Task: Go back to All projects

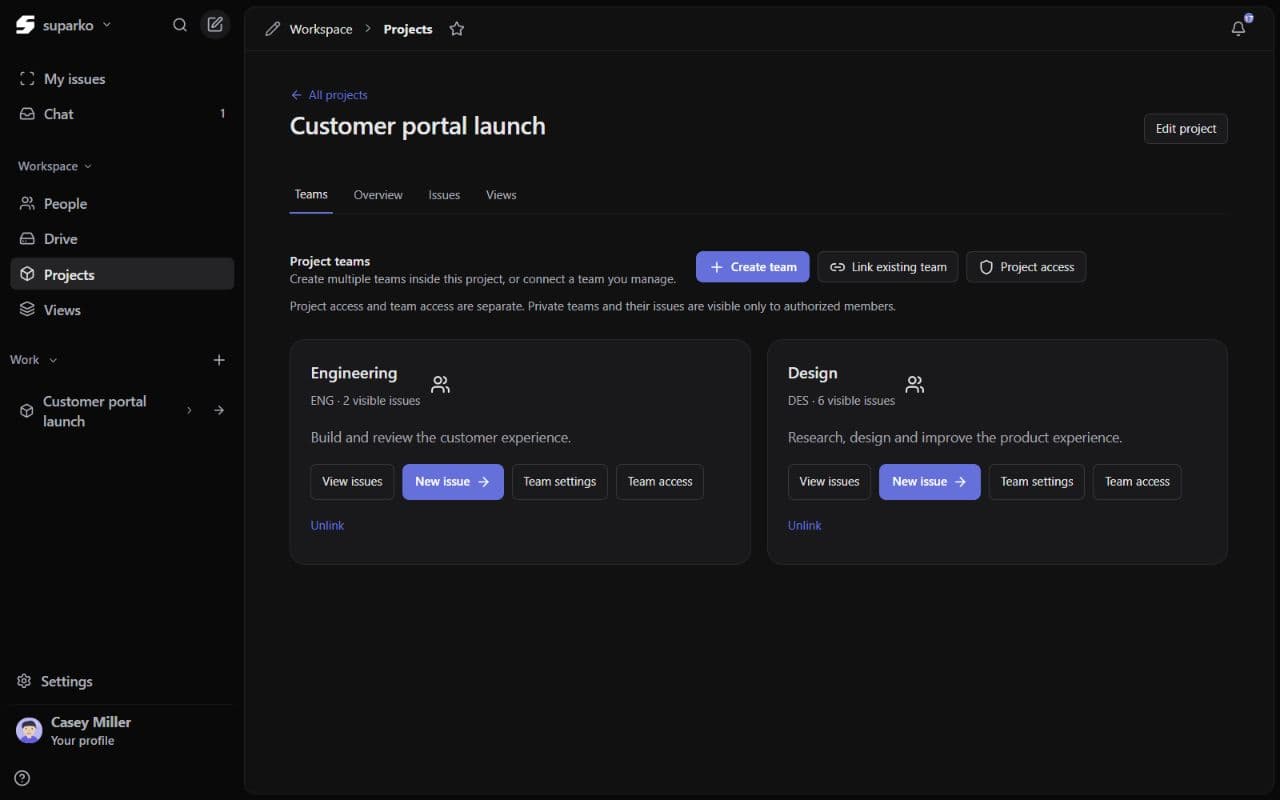Action: [329, 95]
